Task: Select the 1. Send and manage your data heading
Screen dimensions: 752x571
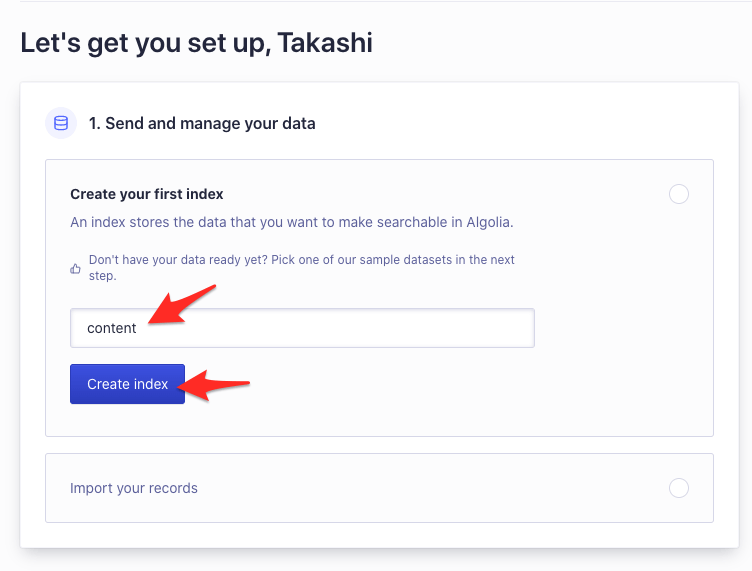Action: pyautogui.click(x=202, y=123)
